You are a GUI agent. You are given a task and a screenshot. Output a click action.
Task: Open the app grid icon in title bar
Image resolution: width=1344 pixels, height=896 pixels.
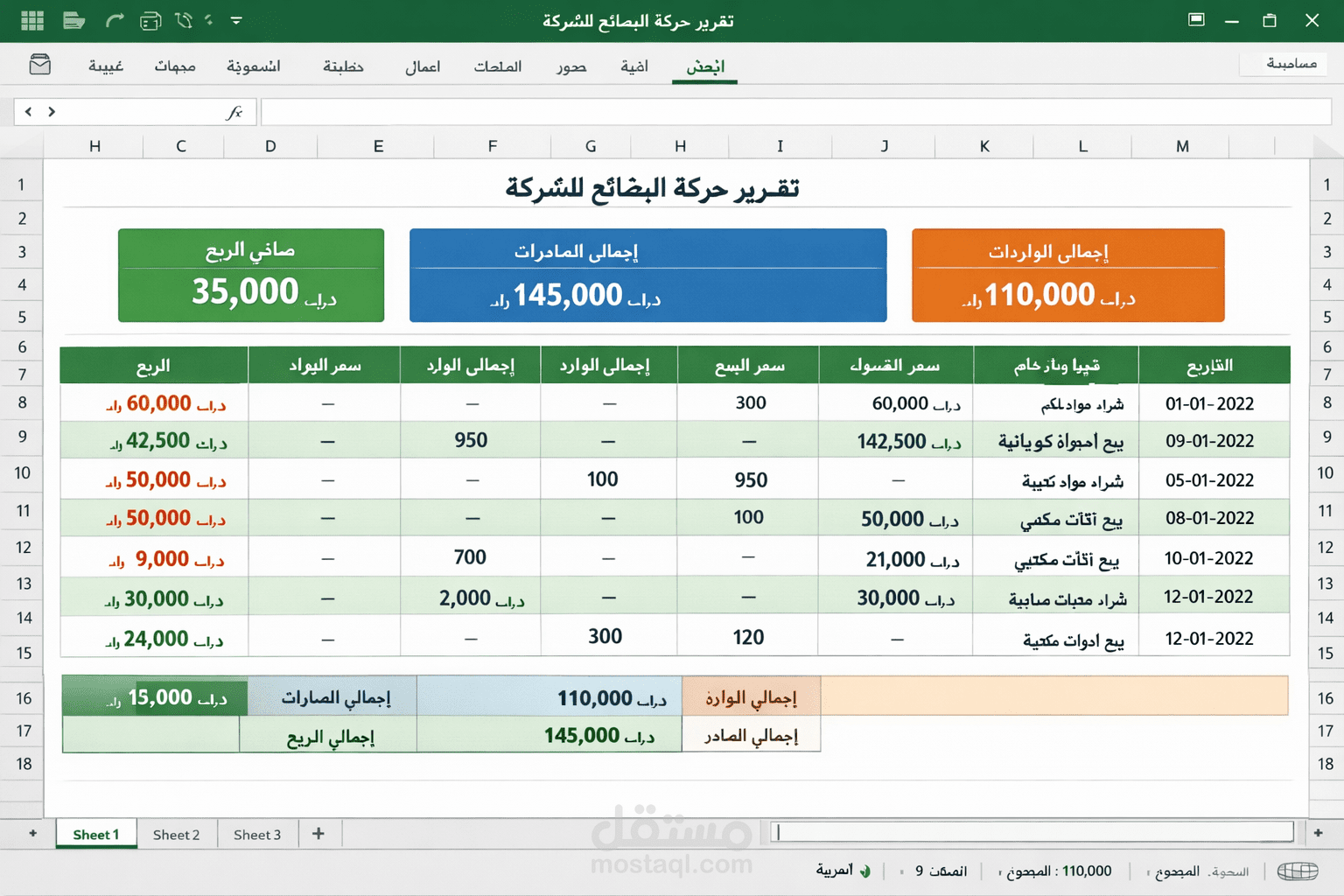click(x=32, y=20)
